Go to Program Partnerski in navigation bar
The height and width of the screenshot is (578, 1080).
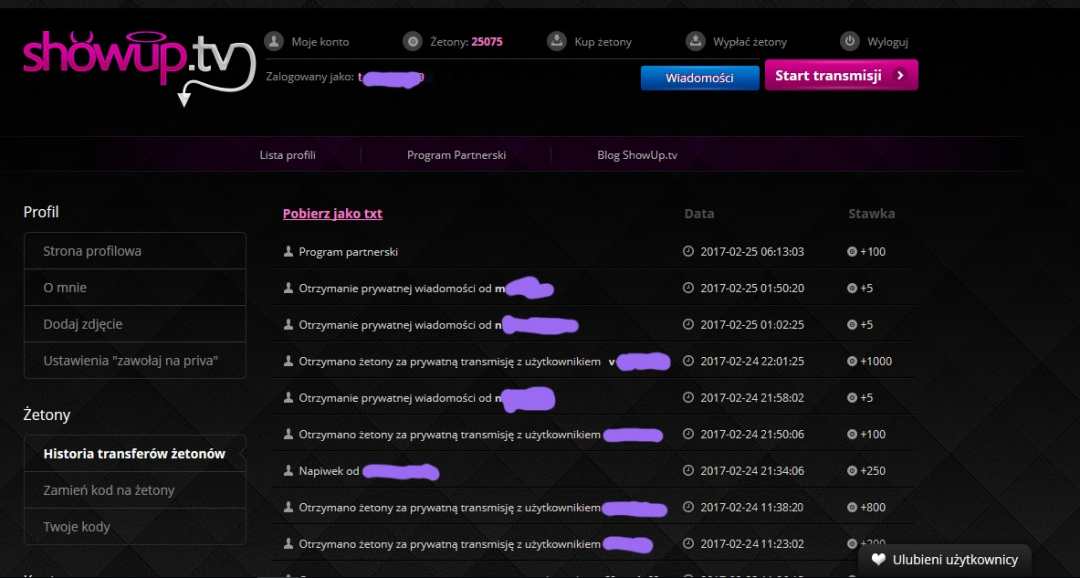coord(456,155)
